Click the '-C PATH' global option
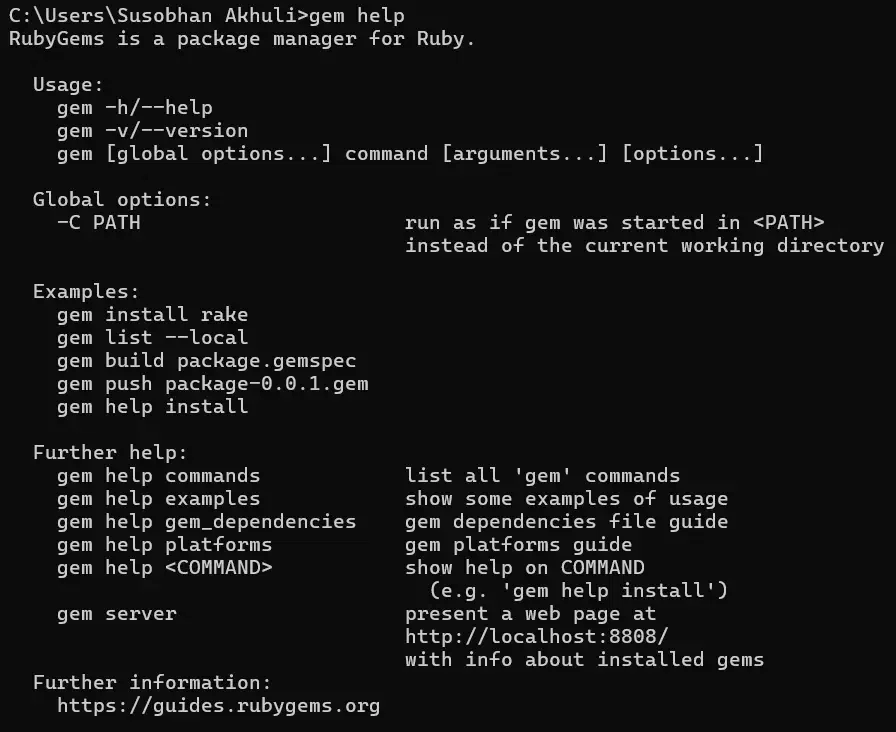896x732 pixels. [98, 223]
